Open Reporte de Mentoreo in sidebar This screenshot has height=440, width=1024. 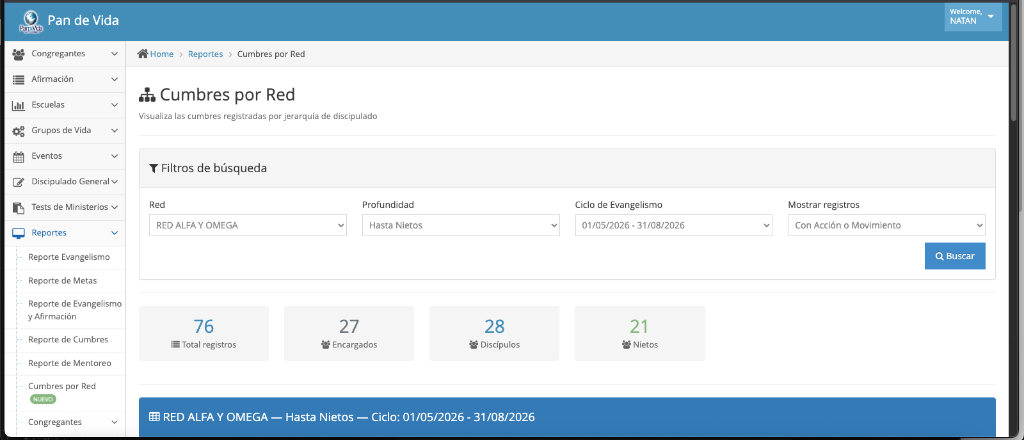69,363
